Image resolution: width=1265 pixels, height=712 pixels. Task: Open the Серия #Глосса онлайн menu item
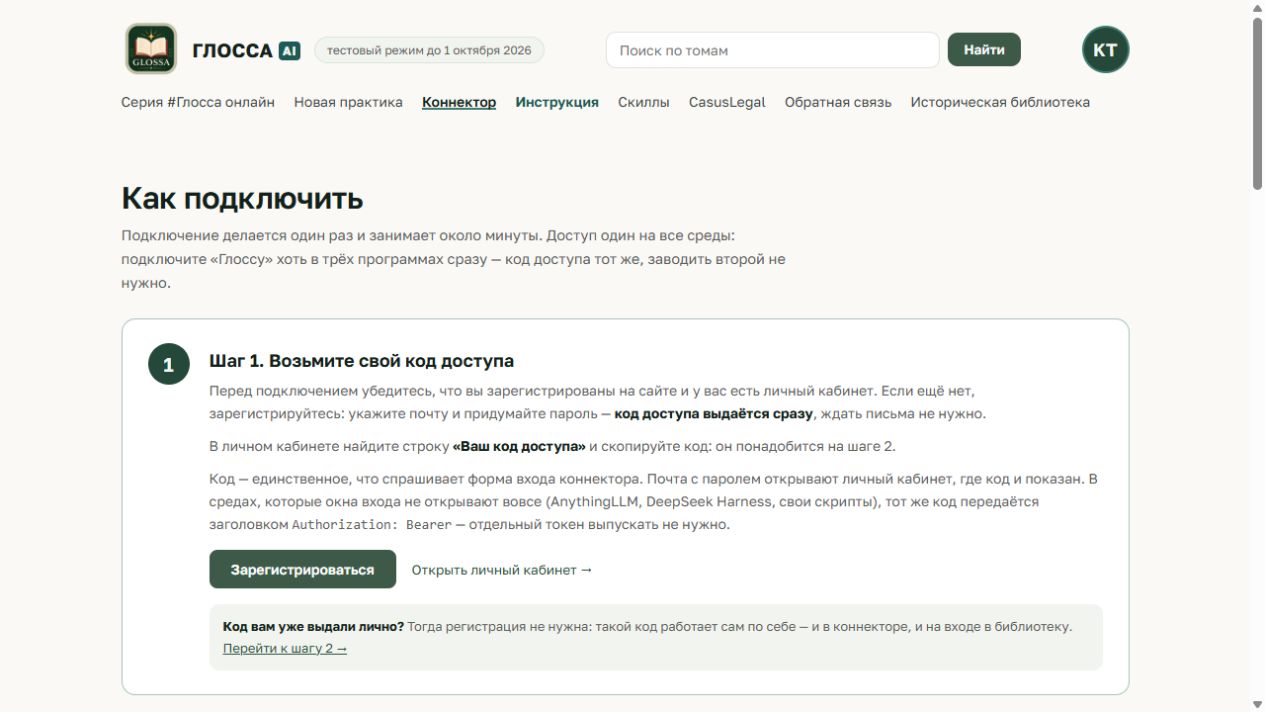pos(198,102)
